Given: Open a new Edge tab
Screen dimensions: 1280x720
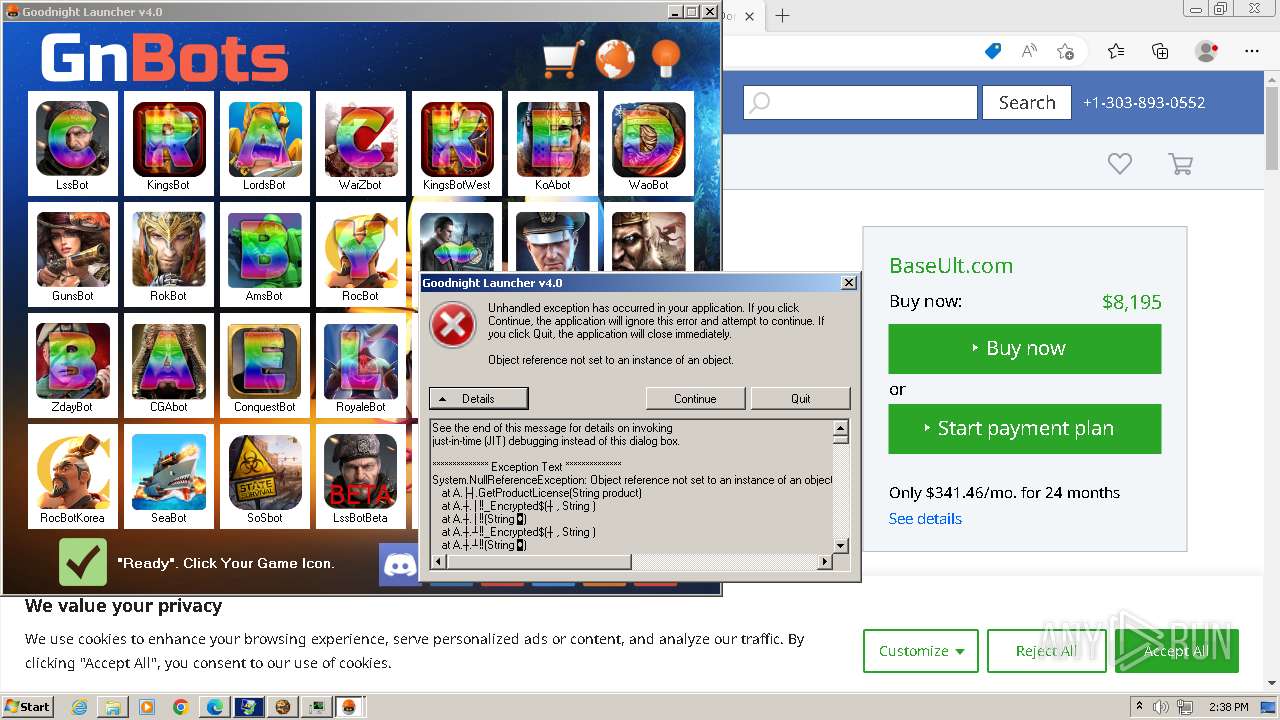Looking at the screenshot, I should [782, 15].
